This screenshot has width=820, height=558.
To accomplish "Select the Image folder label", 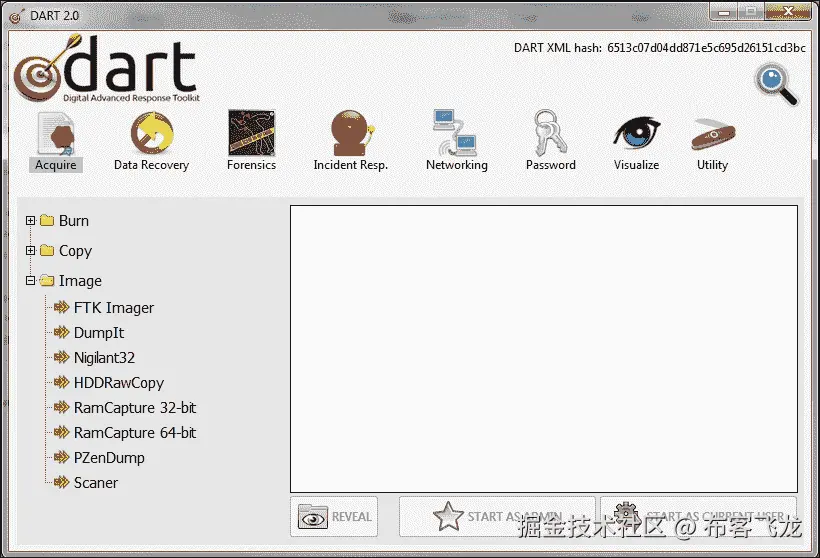I will [80, 281].
